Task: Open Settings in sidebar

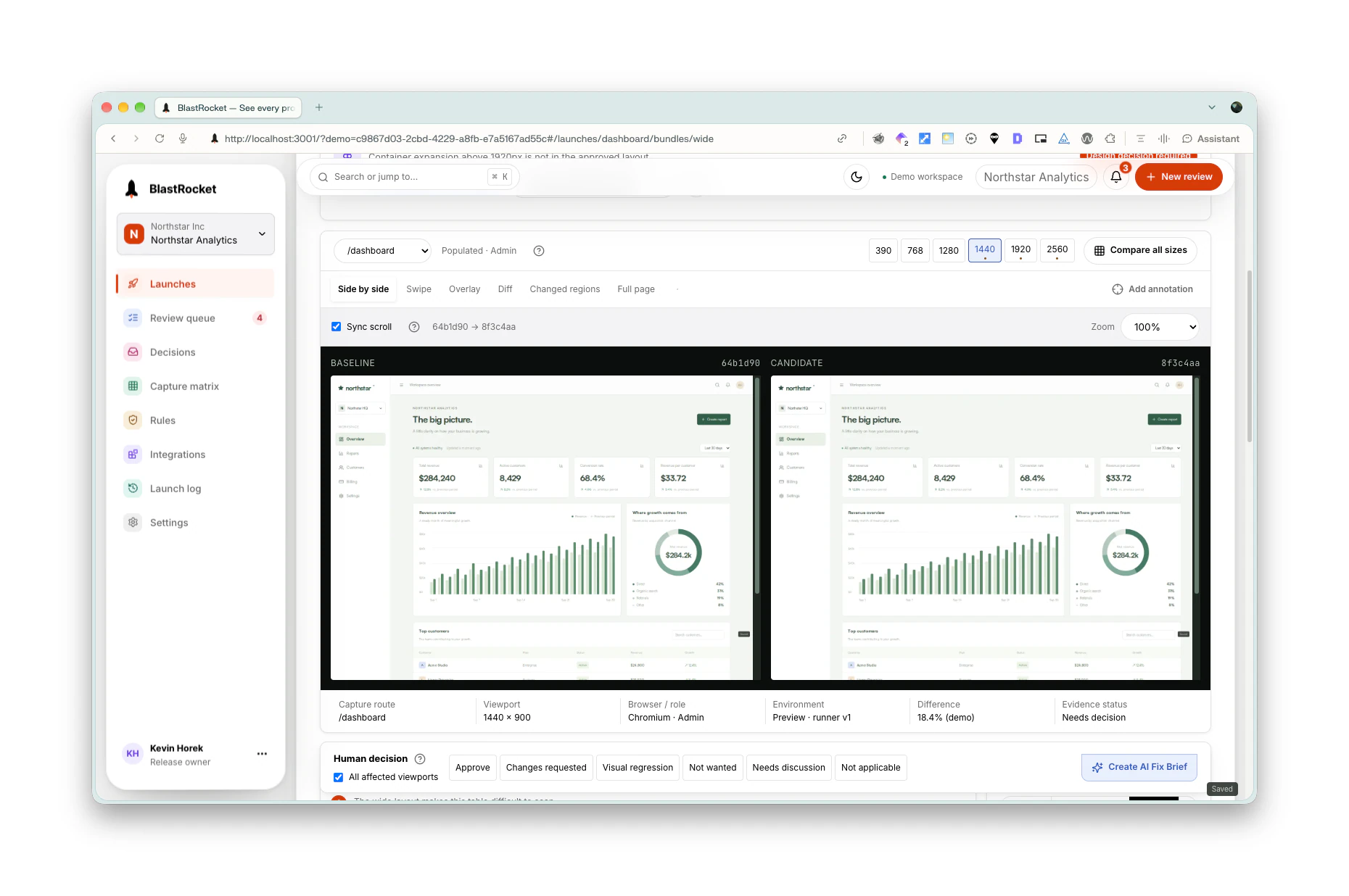Action: (195, 523)
